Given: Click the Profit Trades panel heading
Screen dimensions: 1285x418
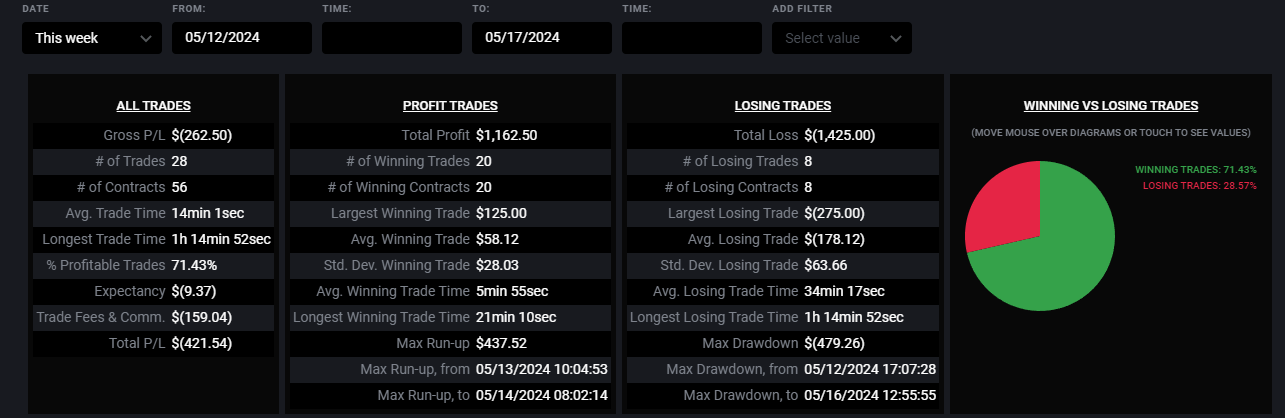Looking at the screenshot, I should point(450,105).
